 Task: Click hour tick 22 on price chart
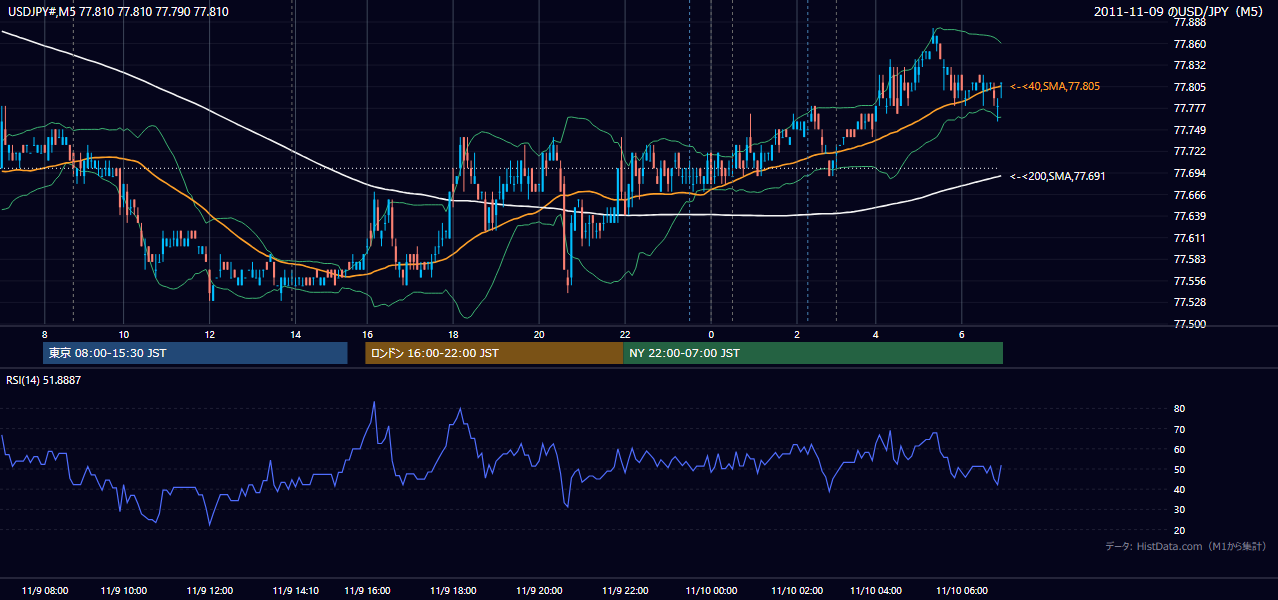coord(624,334)
